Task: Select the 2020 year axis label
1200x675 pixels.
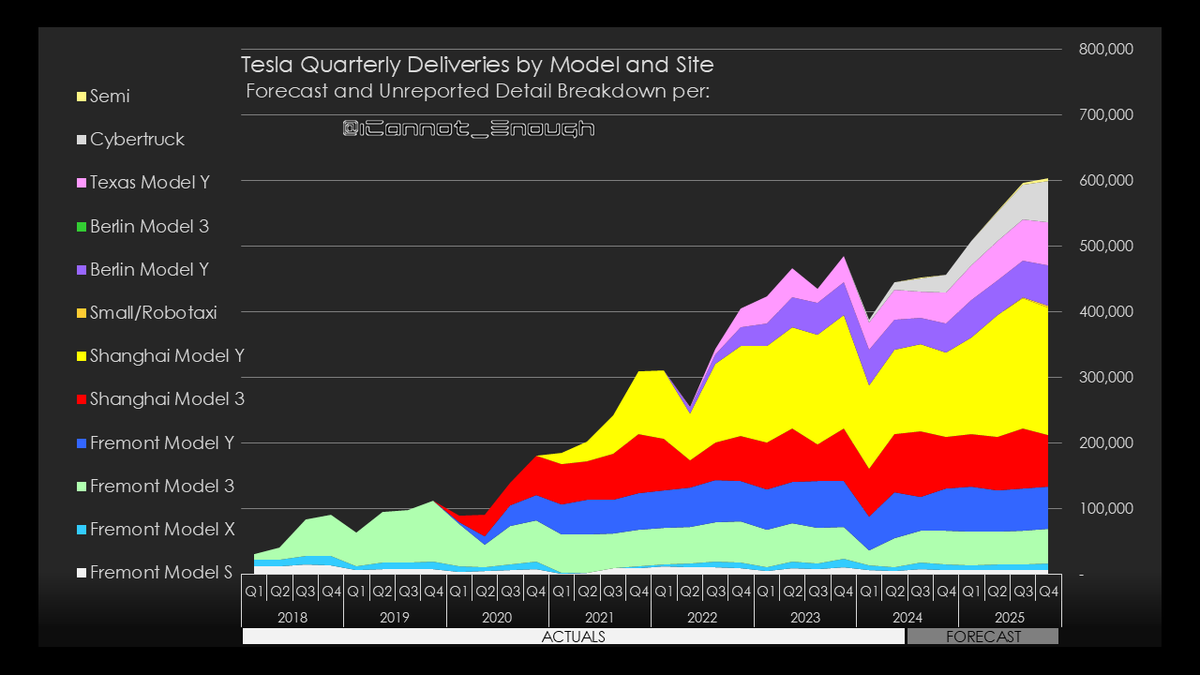Action: tap(497, 617)
